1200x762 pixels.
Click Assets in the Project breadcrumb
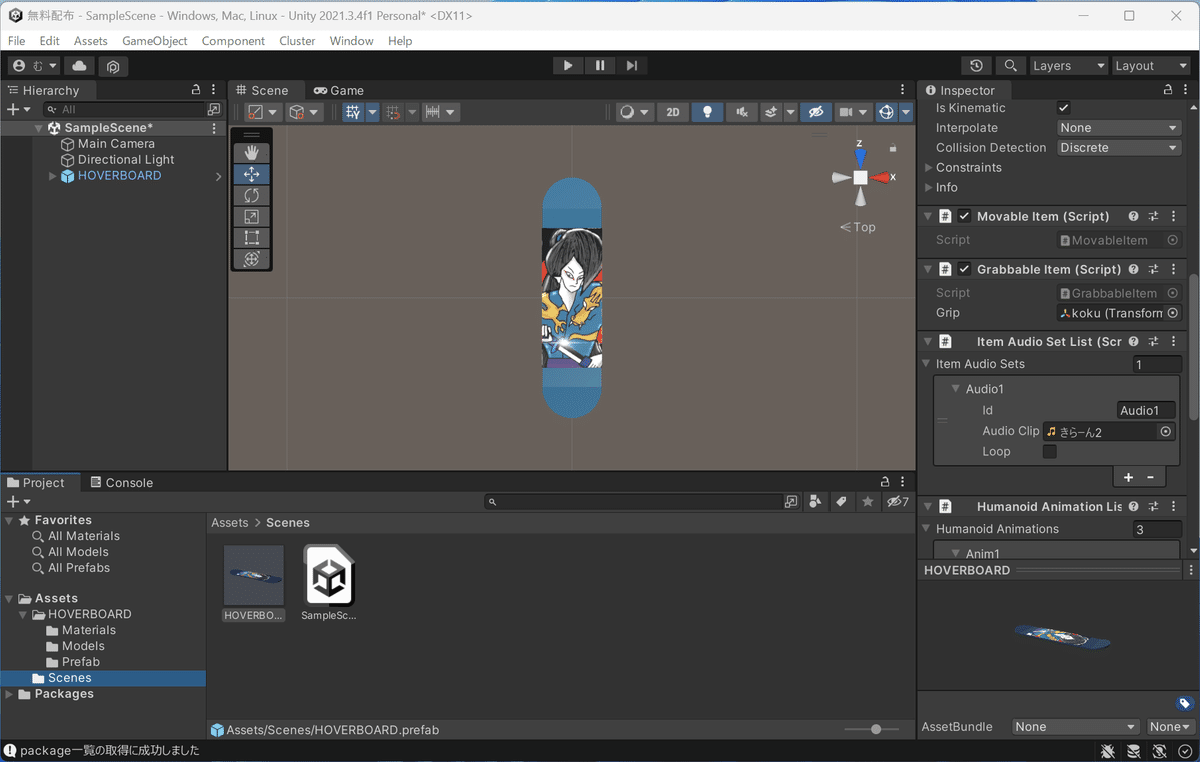click(230, 523)
